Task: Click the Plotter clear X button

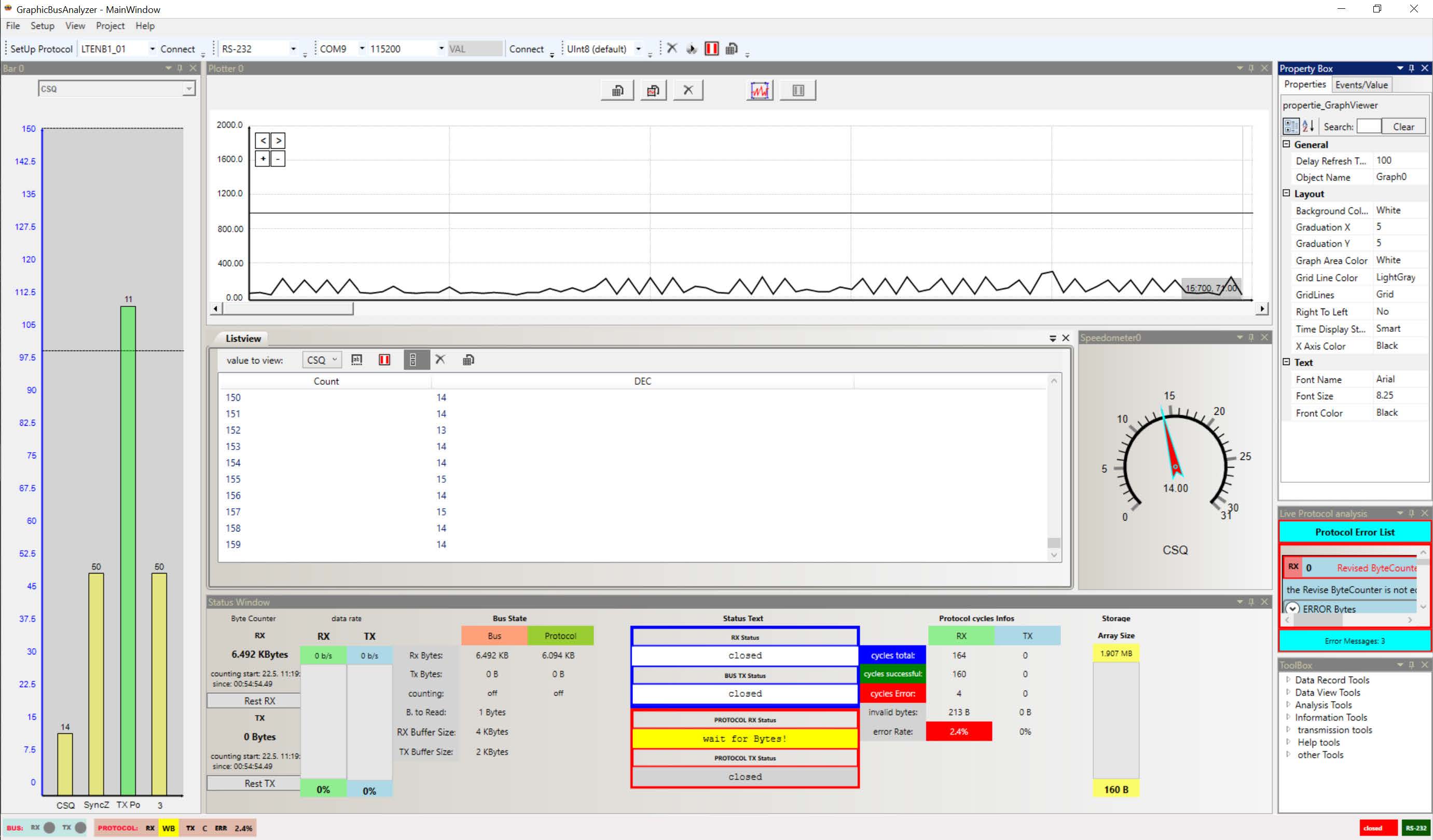Action: pyautogui.click(x=688, y=90)
